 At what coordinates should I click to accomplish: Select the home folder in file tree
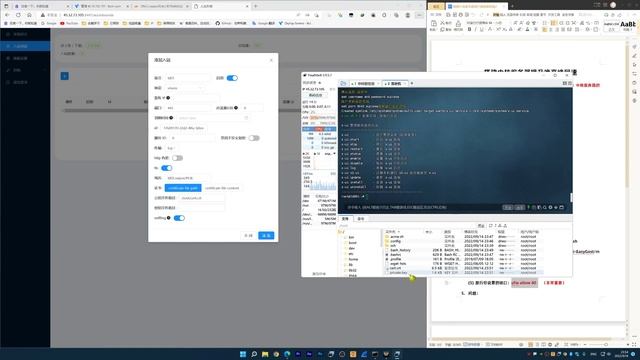click(x=353, y=259)
